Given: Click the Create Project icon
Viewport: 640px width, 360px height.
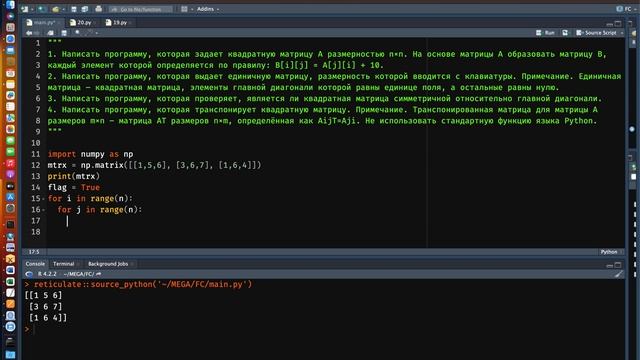Looking at the screenshot, I should coord(41,9).
